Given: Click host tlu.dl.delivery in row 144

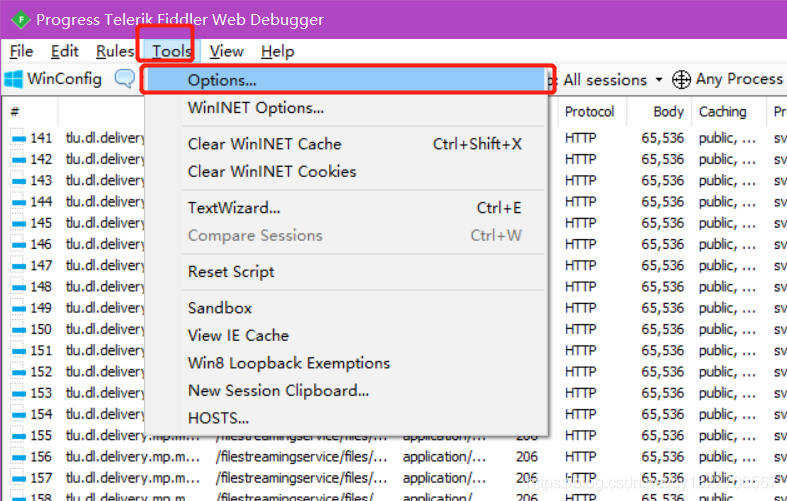Looking at the screenshot, I should (x=105, y=202).
